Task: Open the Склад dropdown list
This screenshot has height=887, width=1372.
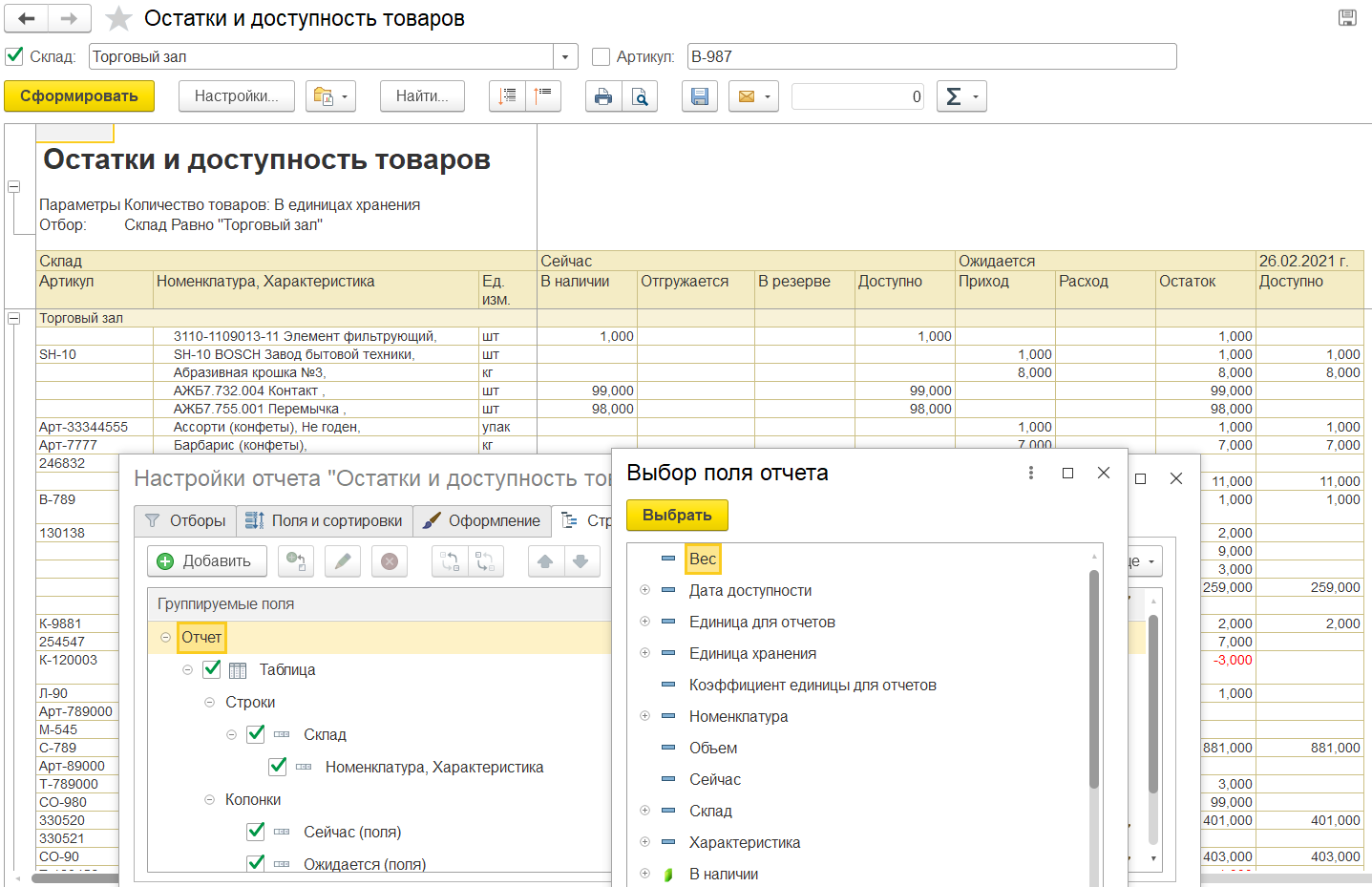Action: click(565, 56)
